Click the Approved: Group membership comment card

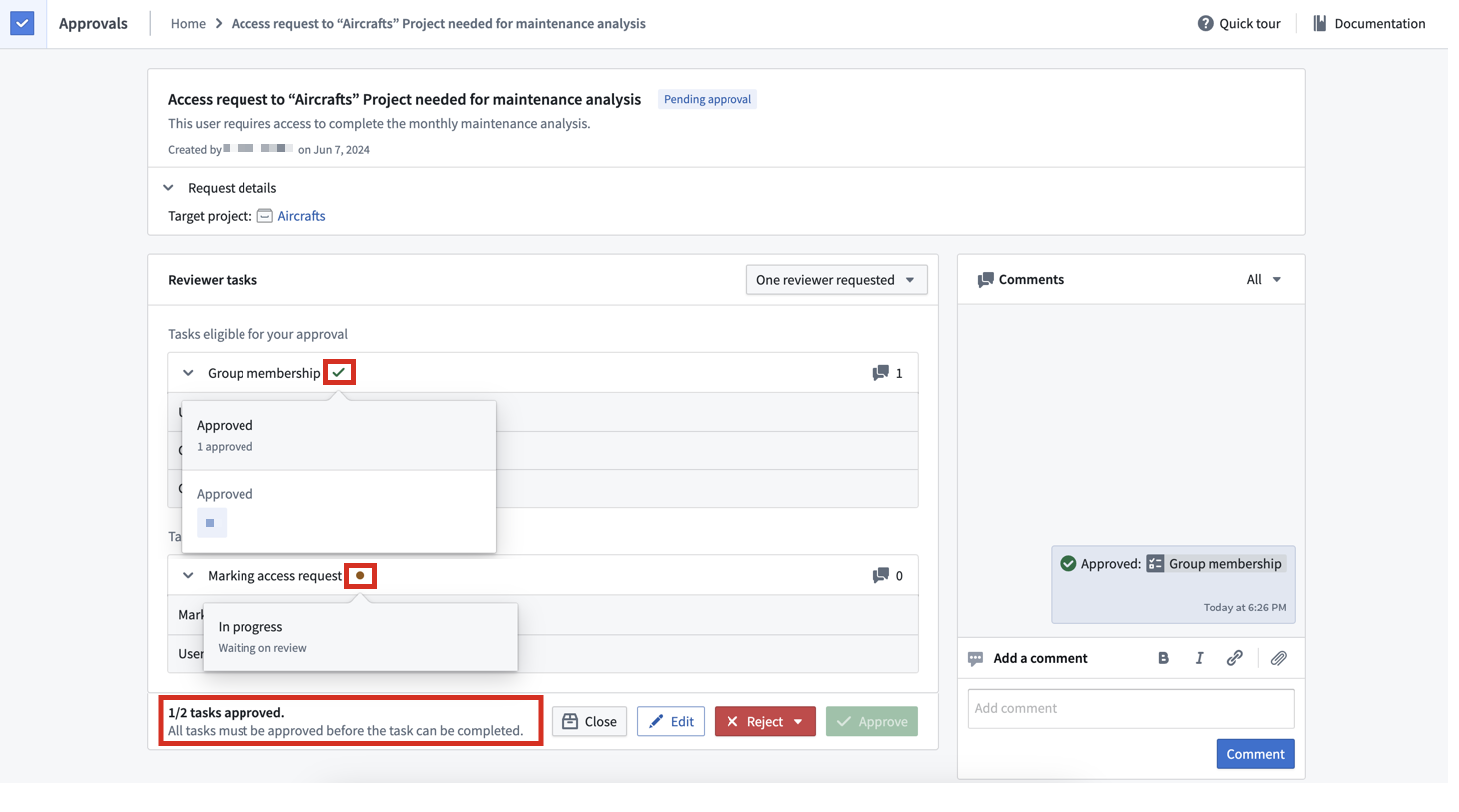[x=1173, y=585]
